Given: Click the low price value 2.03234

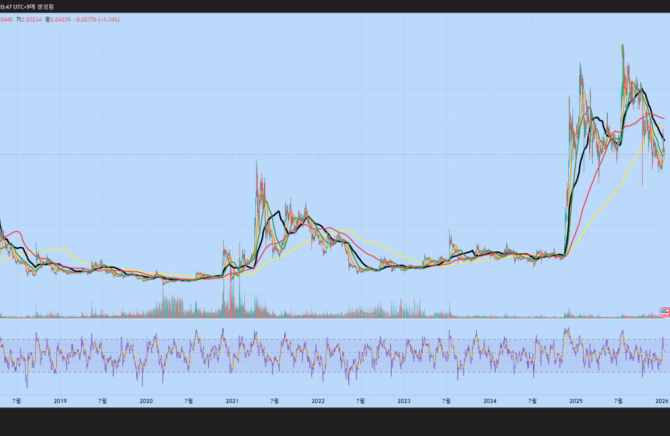Looking at the screenshot, I should [44, 17].
